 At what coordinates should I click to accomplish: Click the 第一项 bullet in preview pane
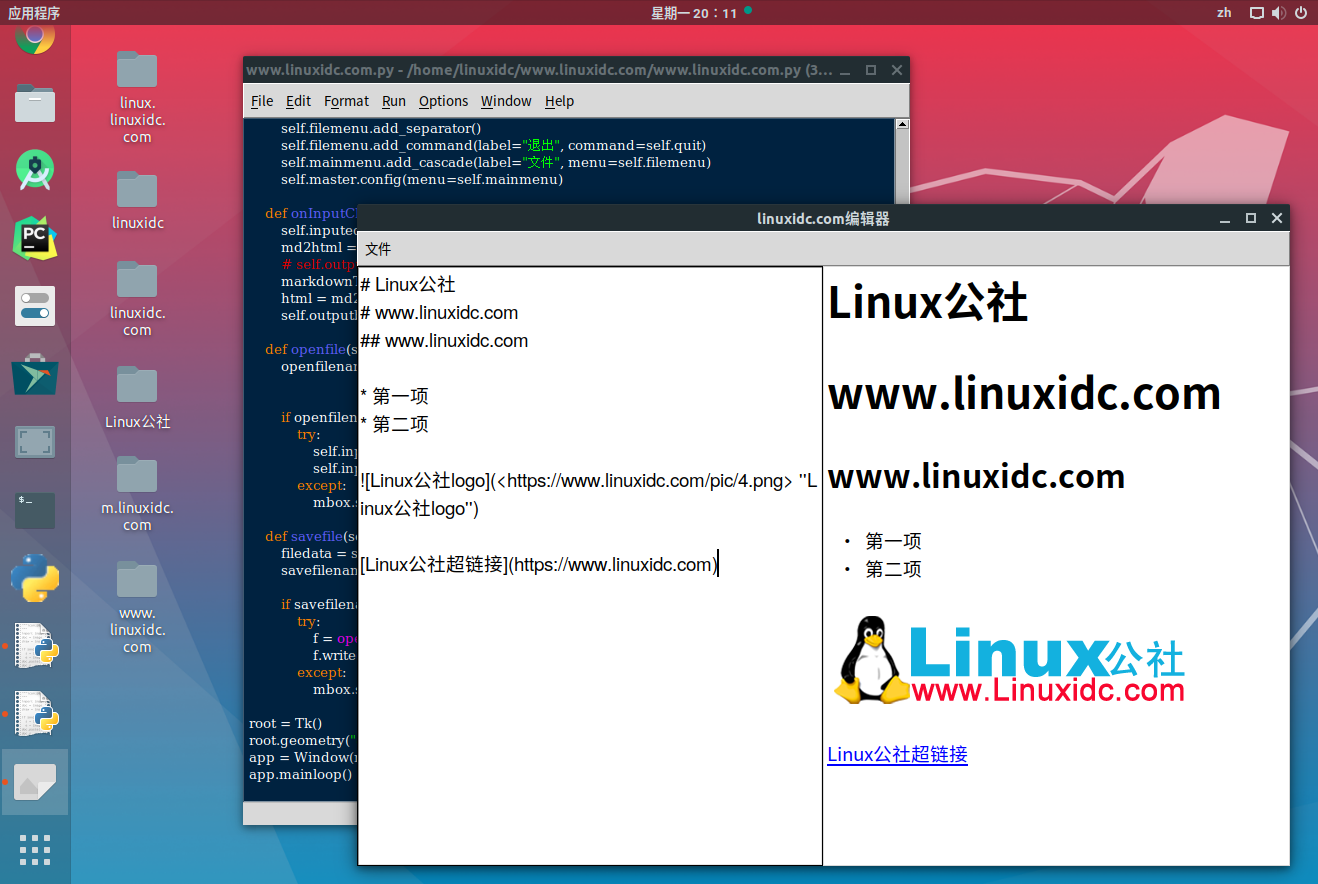tap(893, 541)
